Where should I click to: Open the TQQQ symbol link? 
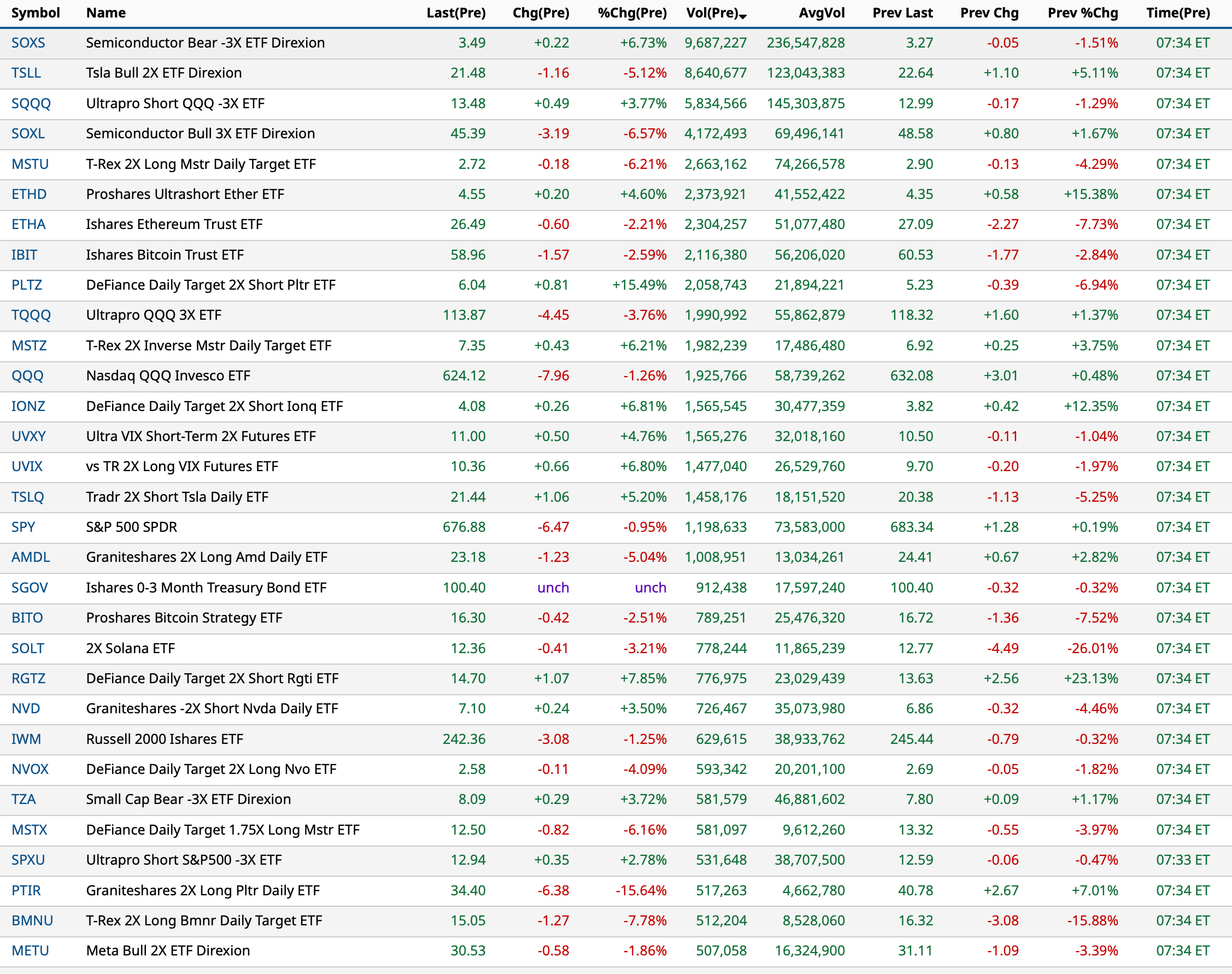pyautogui.click(x=31, y=315)
